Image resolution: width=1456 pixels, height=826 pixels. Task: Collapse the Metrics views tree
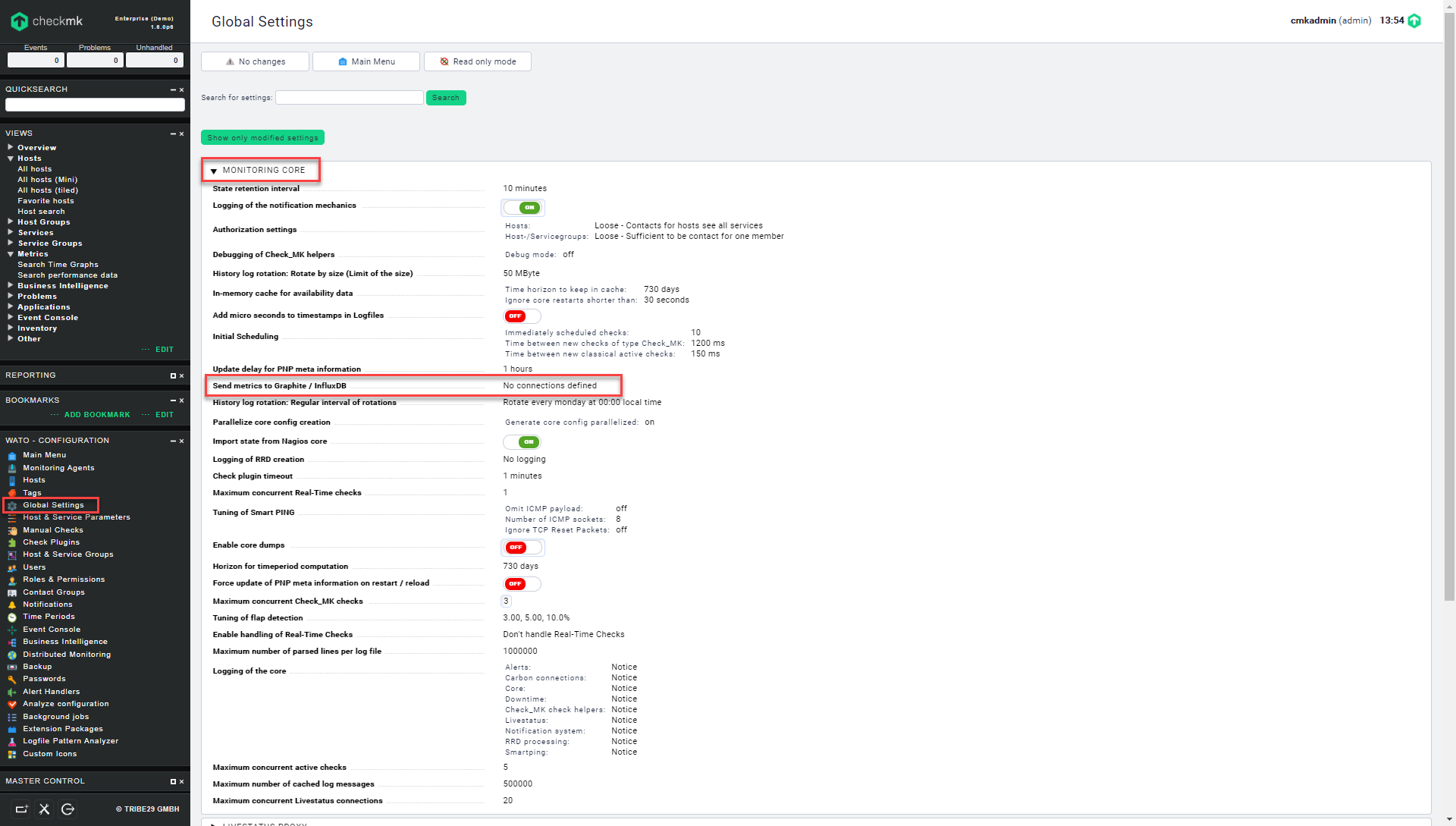(x=11, y=254)
